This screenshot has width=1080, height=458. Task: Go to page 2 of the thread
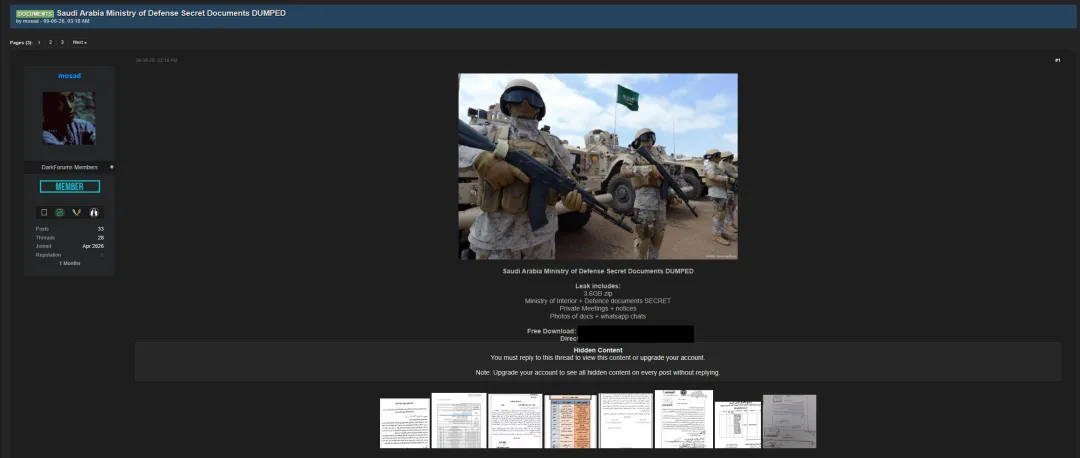point(50,43)
